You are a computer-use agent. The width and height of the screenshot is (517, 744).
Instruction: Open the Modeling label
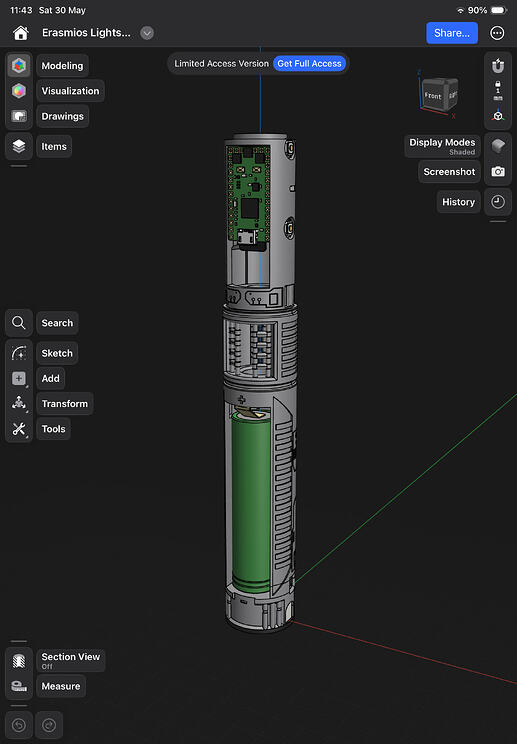[62, 65]
